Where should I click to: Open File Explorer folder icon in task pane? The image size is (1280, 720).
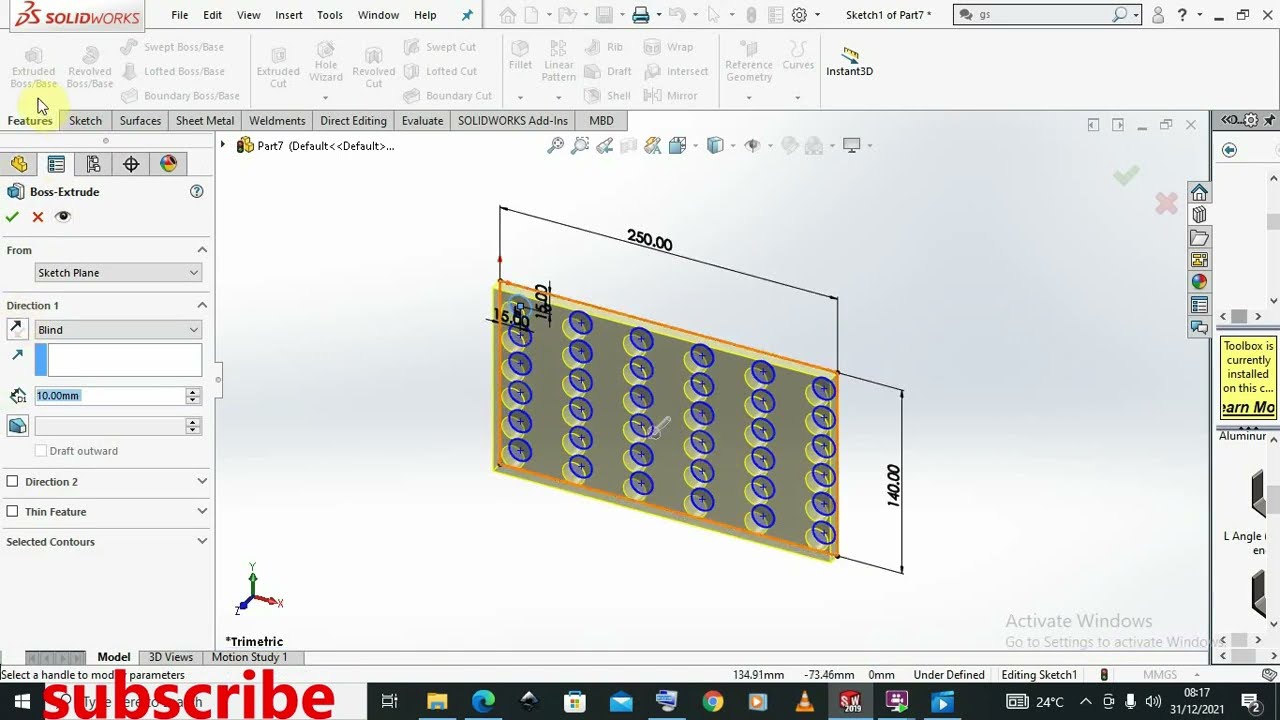(1199, 238)
